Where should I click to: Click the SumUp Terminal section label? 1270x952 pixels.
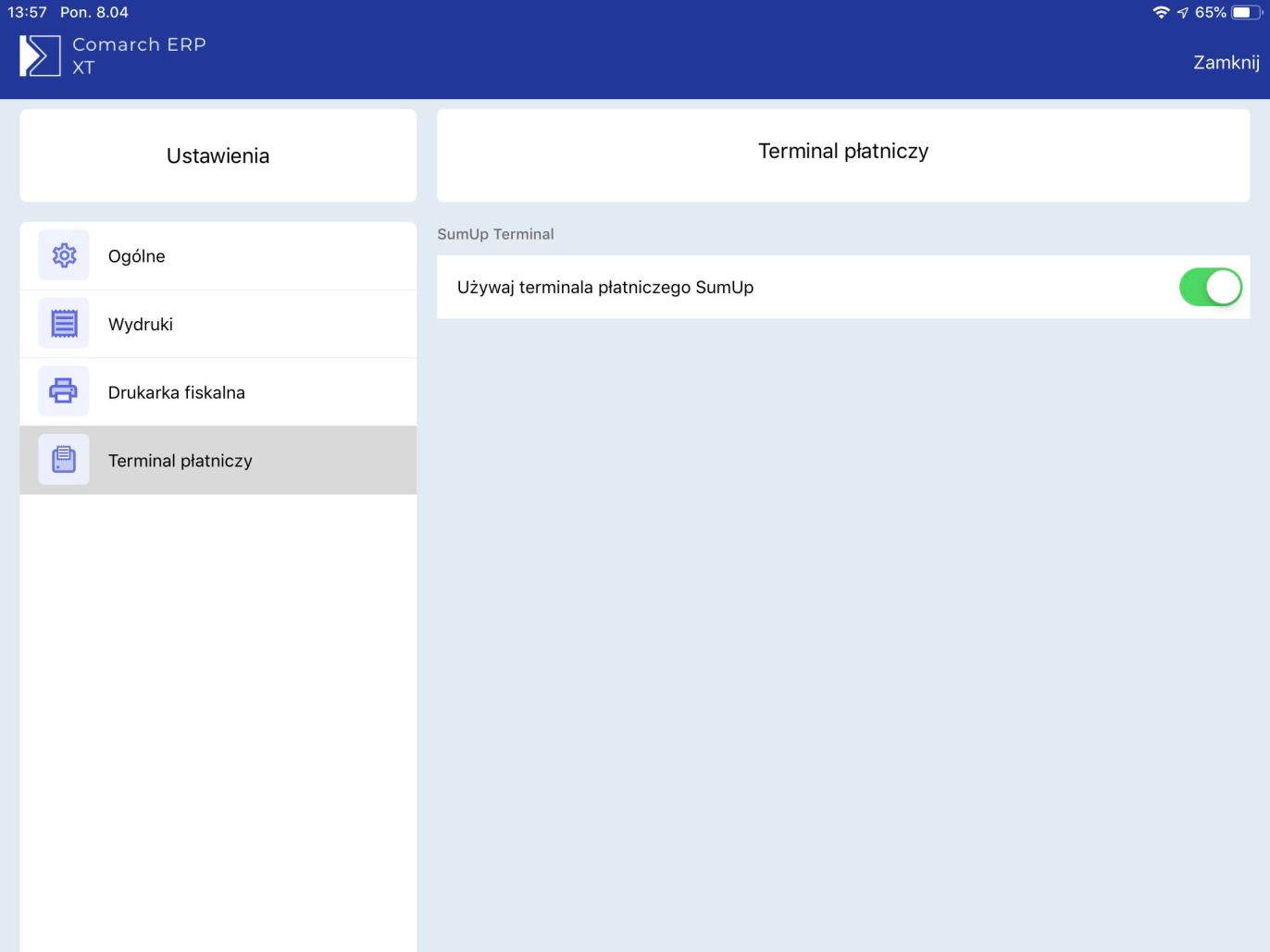point(495,234)
